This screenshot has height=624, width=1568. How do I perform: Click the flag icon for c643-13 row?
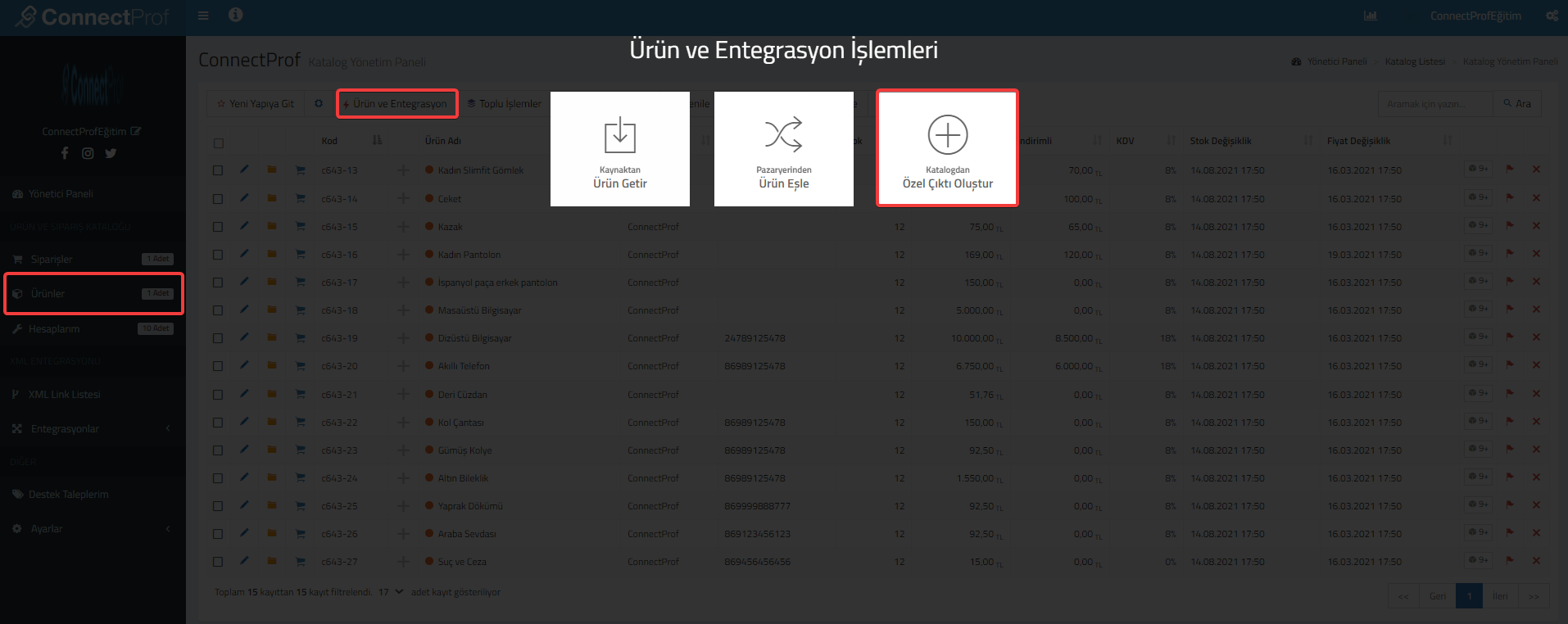point(1510,169)
